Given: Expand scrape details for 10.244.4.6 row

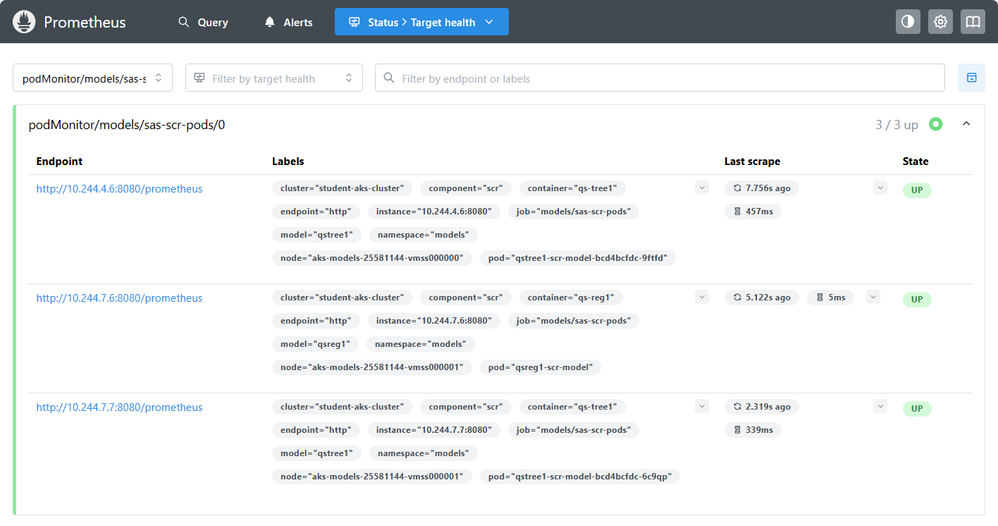Looking at the screenshot, I should (880, 188).
